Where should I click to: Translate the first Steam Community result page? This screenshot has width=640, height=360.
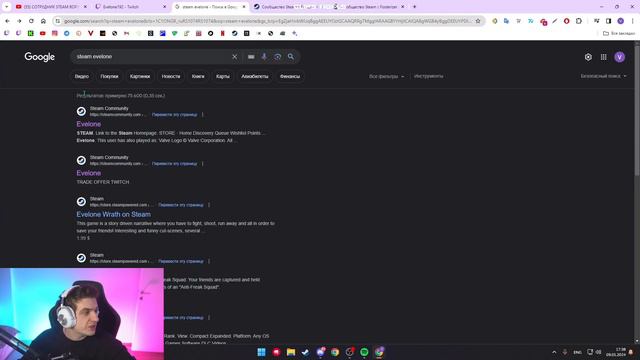(174, 115)
